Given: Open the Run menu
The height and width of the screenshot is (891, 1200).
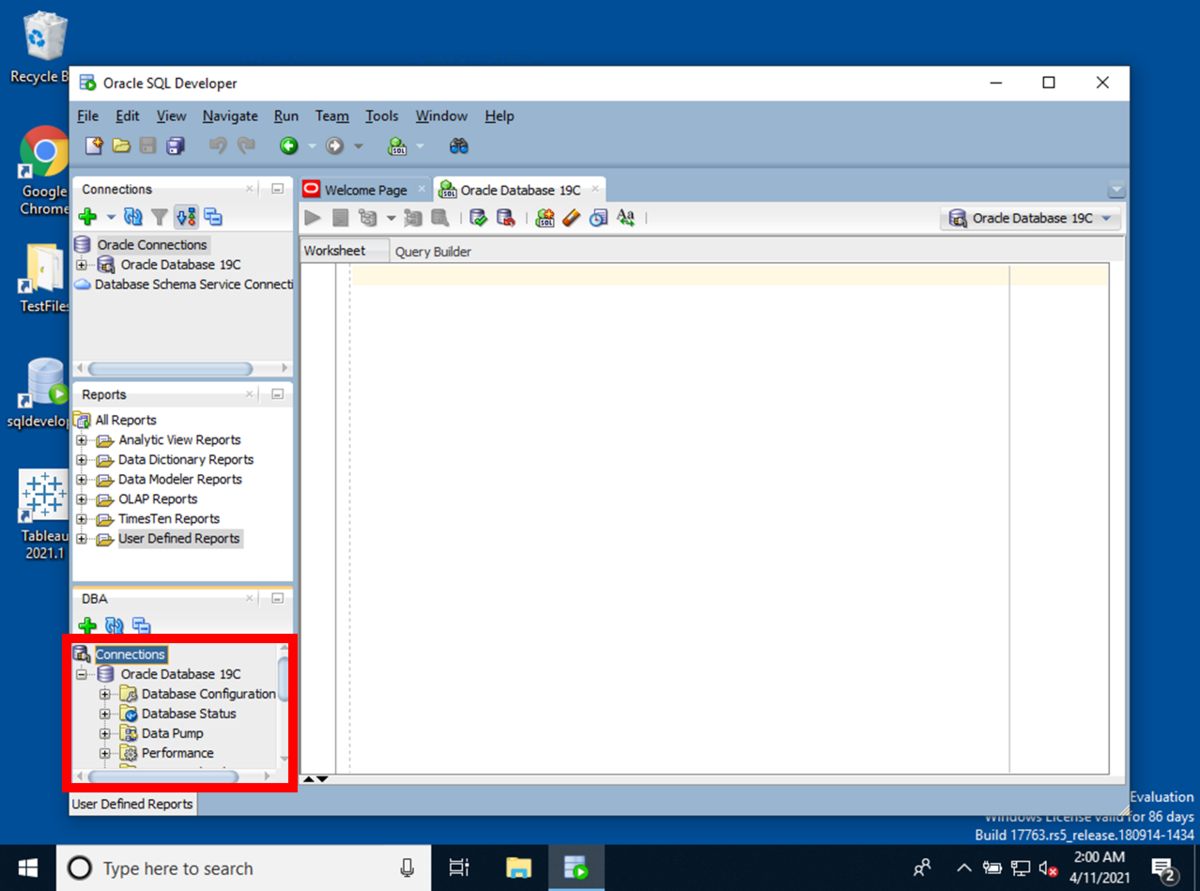Looking at the screenshot, I should click(286, 116).
